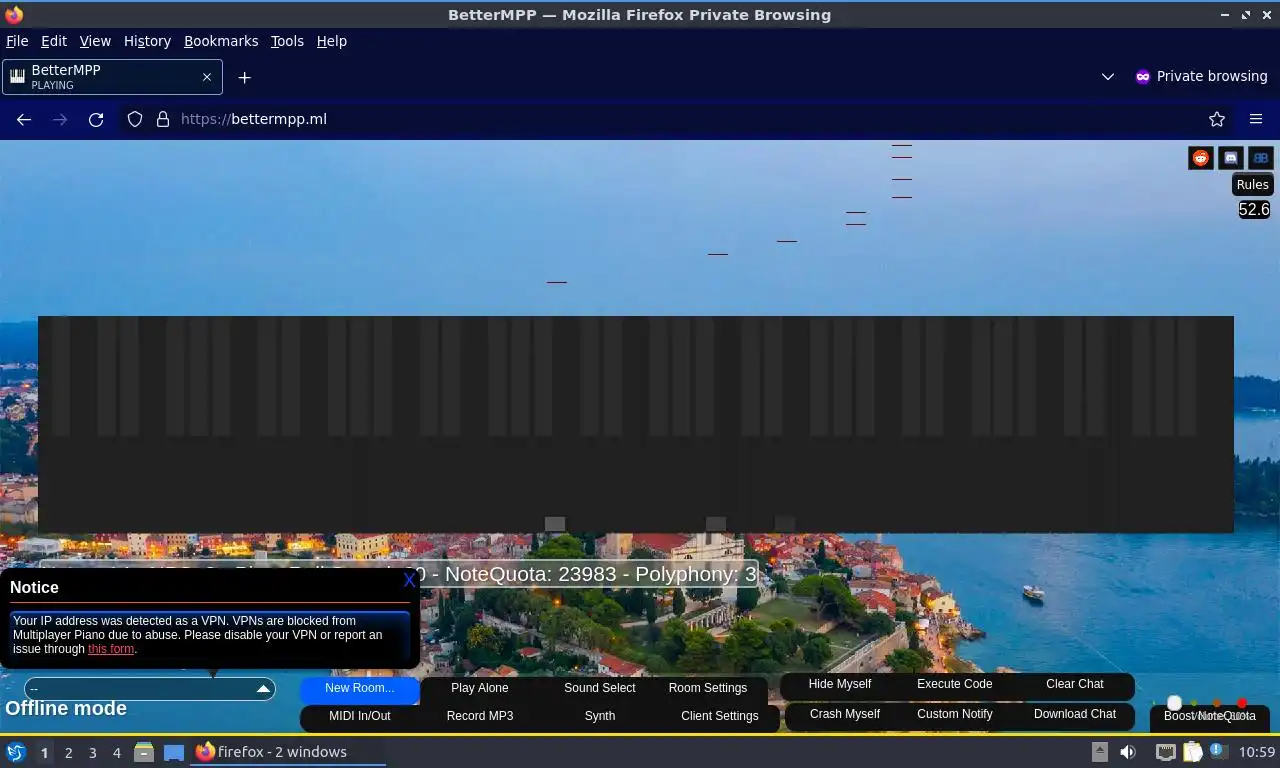Click the removable media eject tray icon
Viewport: 1280px width, 768px height.
(1099, 752)
